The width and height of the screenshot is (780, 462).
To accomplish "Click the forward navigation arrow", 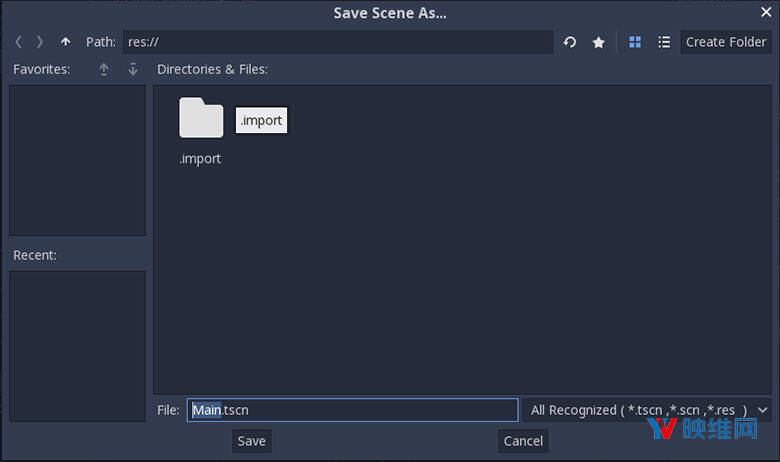I will coord(40,42).
